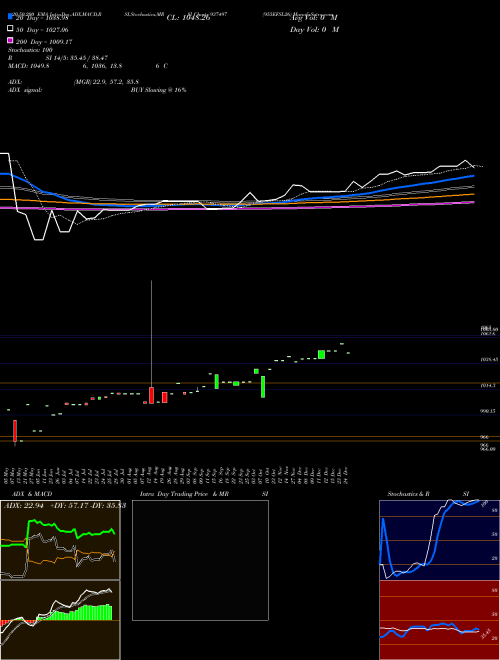Click the 990.15 price axis label

tap(489, 411)
